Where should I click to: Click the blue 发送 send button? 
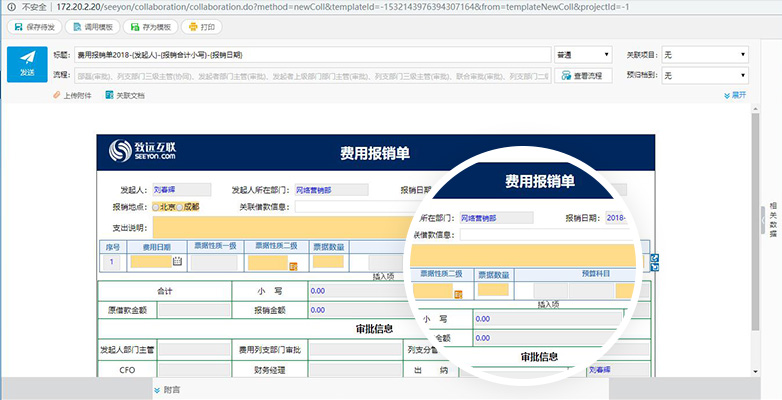click(26, 64)
